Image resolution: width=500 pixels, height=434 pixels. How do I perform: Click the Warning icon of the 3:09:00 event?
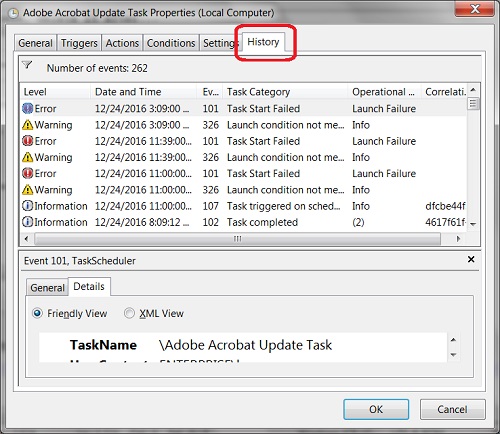pos(28,125)
